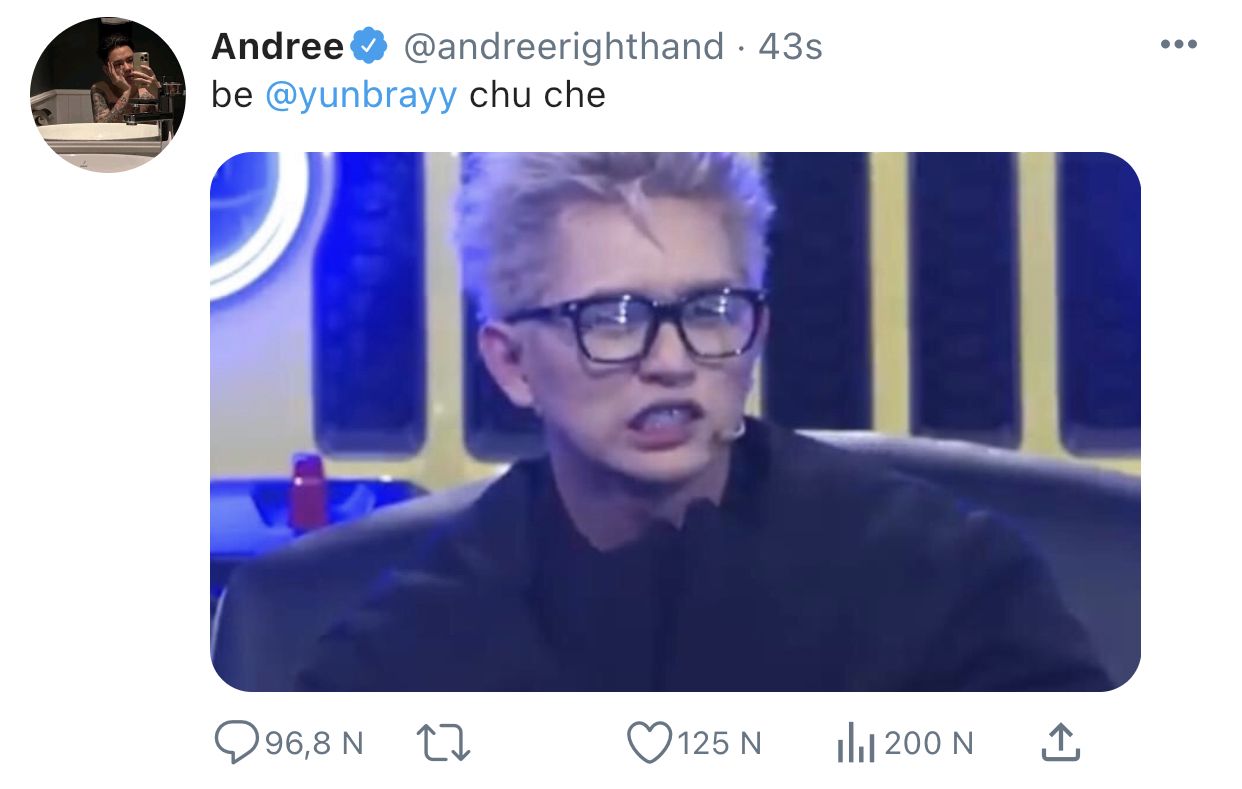Click the word 'be' starting the tweet
This screenshot has width=1242, height=789.
pyautogui.click(x=233, y=96)
